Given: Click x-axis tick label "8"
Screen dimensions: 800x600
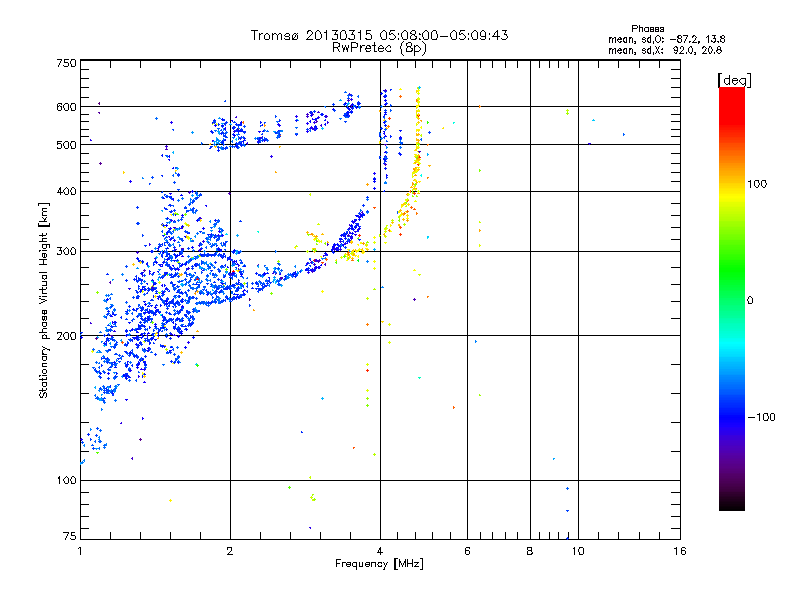Looking at the screenshot, I should (530, 551).
